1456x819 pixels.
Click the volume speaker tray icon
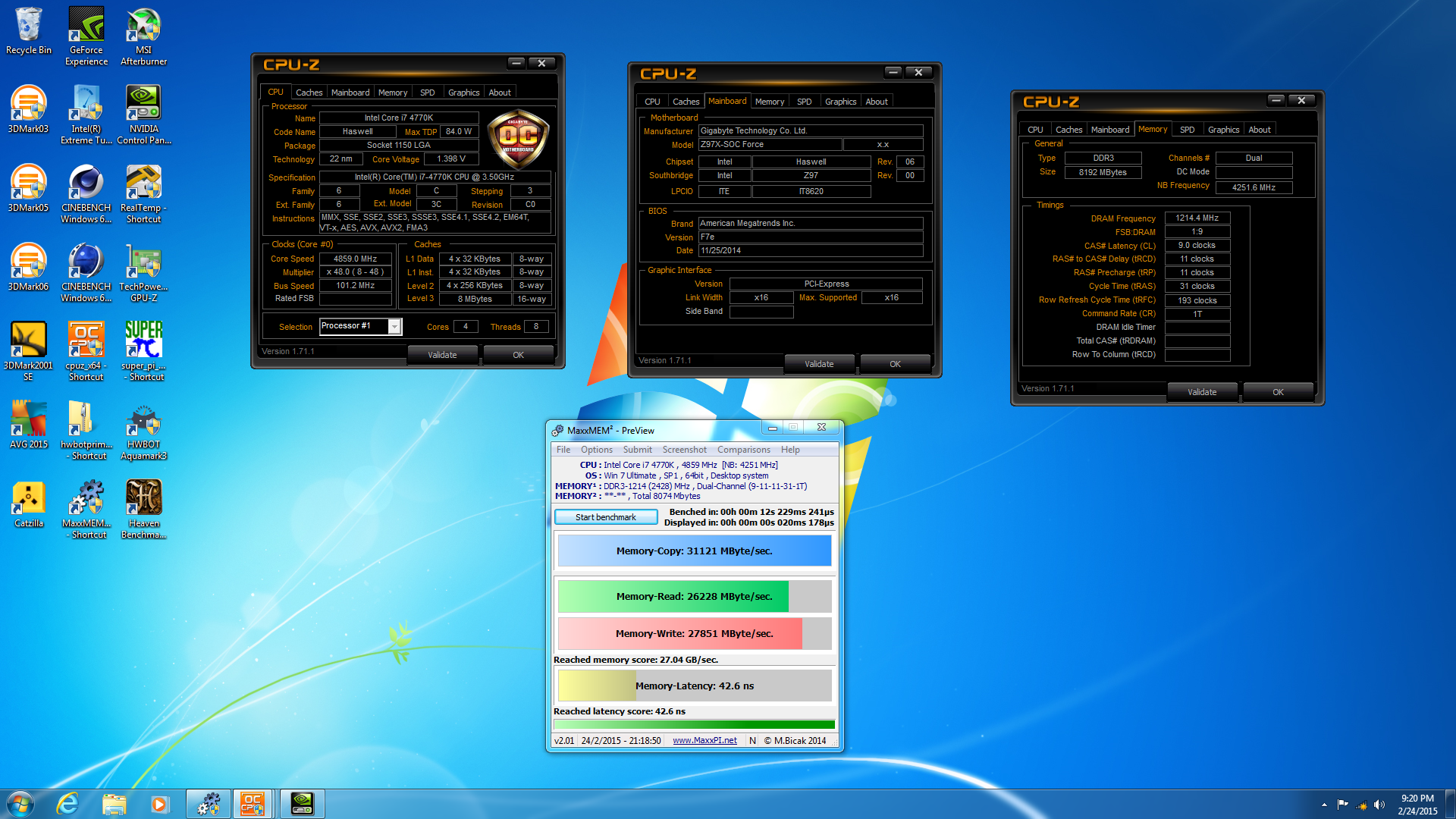tap(1379, 805)
